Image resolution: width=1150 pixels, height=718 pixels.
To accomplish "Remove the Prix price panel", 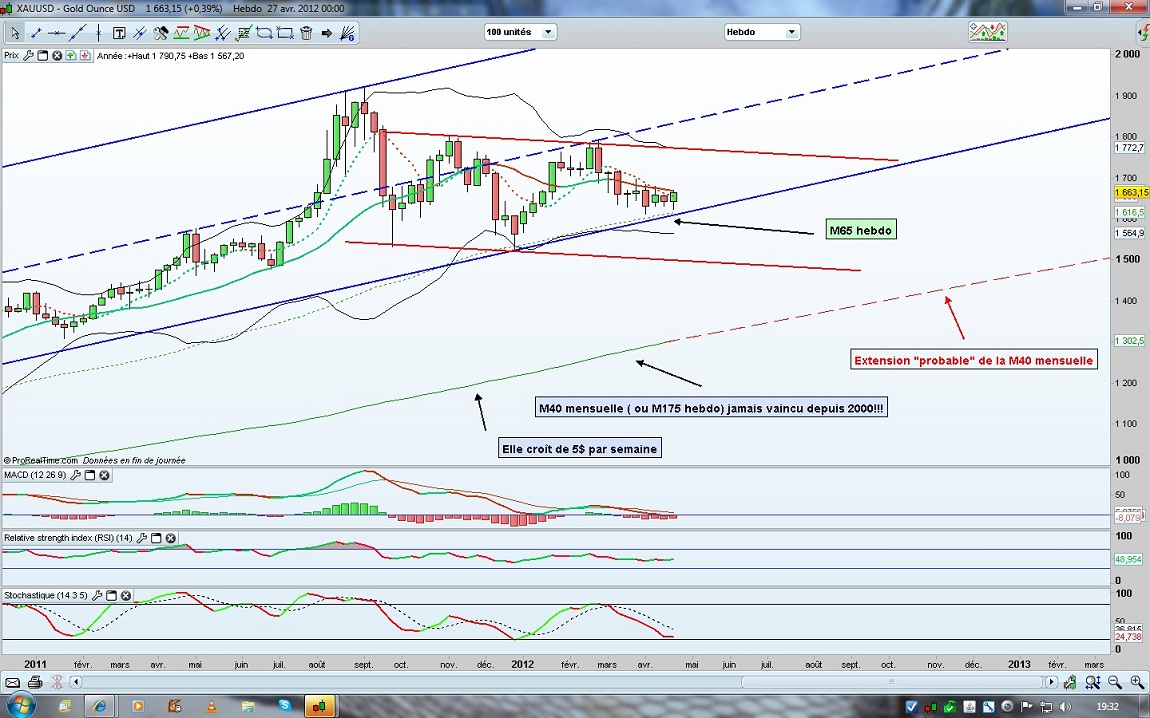I will tap(57, 56).
